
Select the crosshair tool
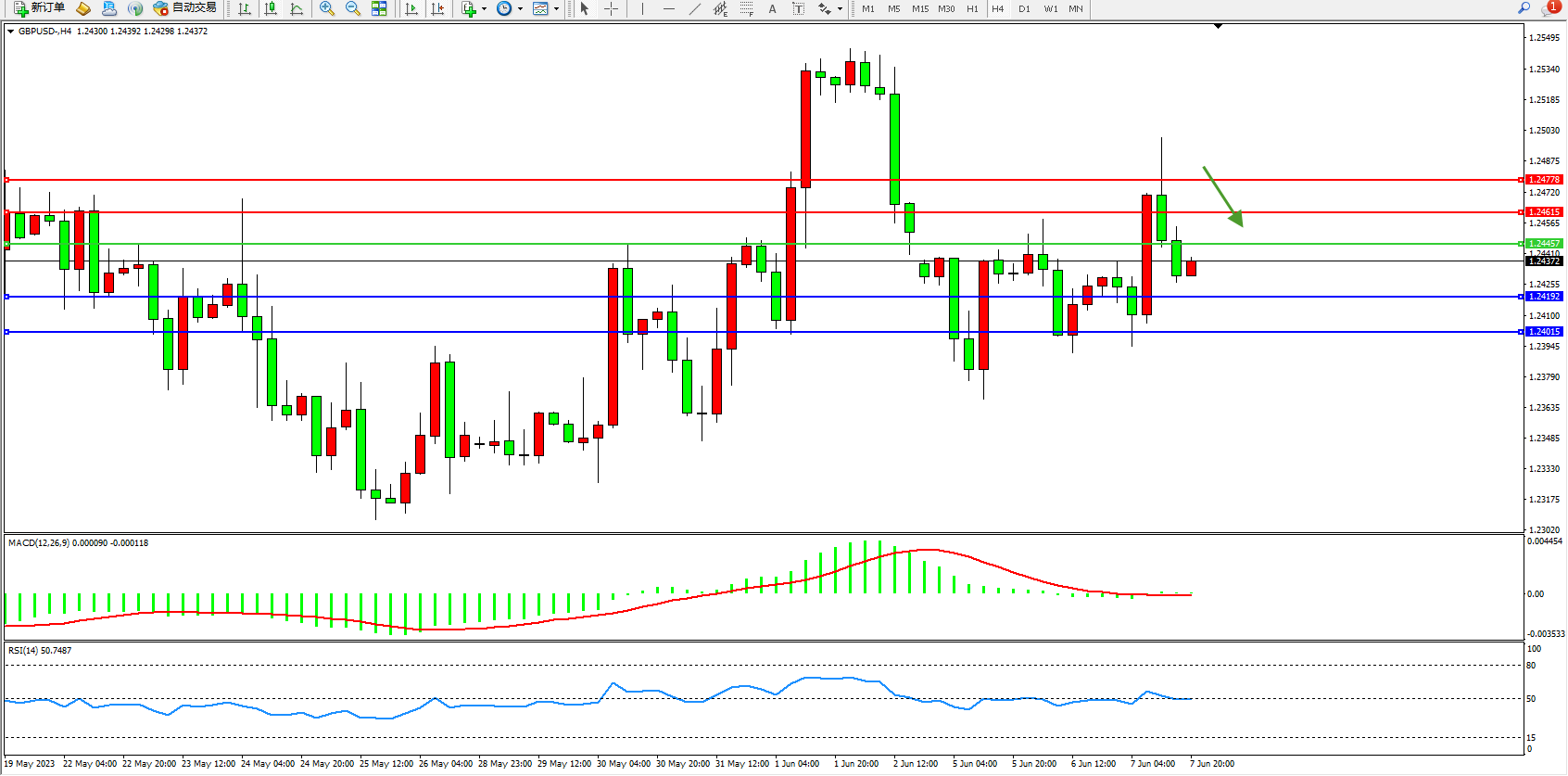click(x=612, y=8)
